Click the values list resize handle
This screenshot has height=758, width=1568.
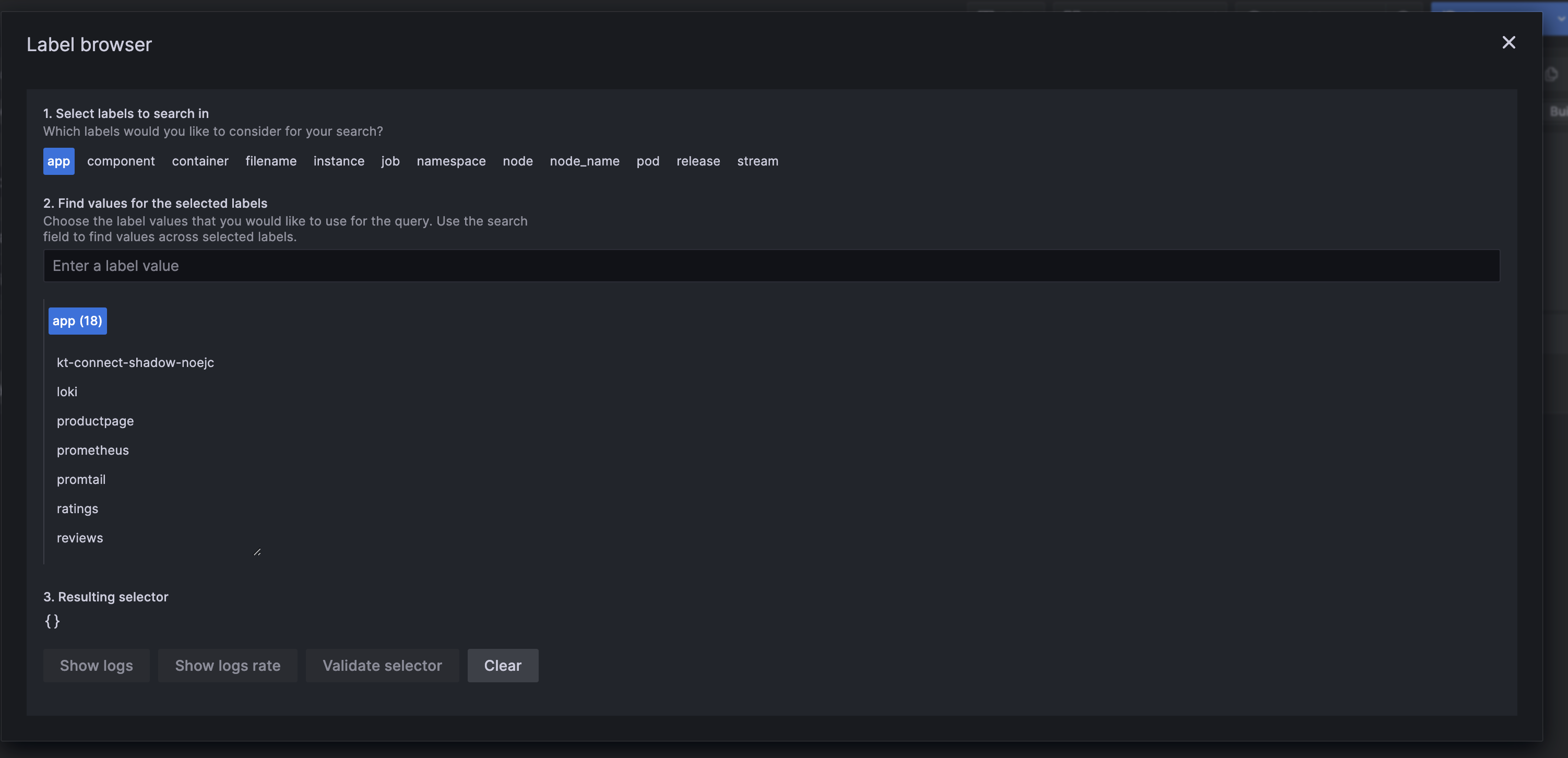[x=257, y=552]
